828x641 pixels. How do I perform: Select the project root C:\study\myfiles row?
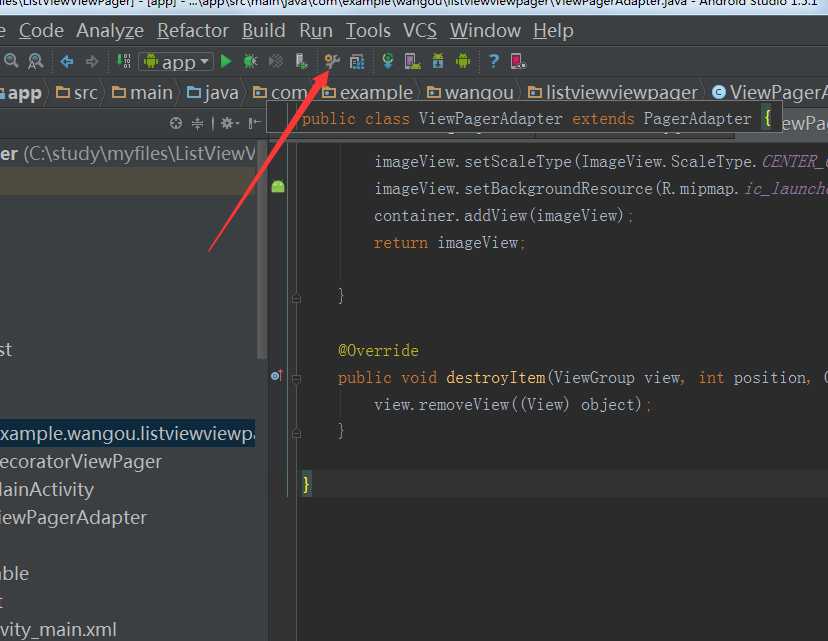tap(128, 154)
